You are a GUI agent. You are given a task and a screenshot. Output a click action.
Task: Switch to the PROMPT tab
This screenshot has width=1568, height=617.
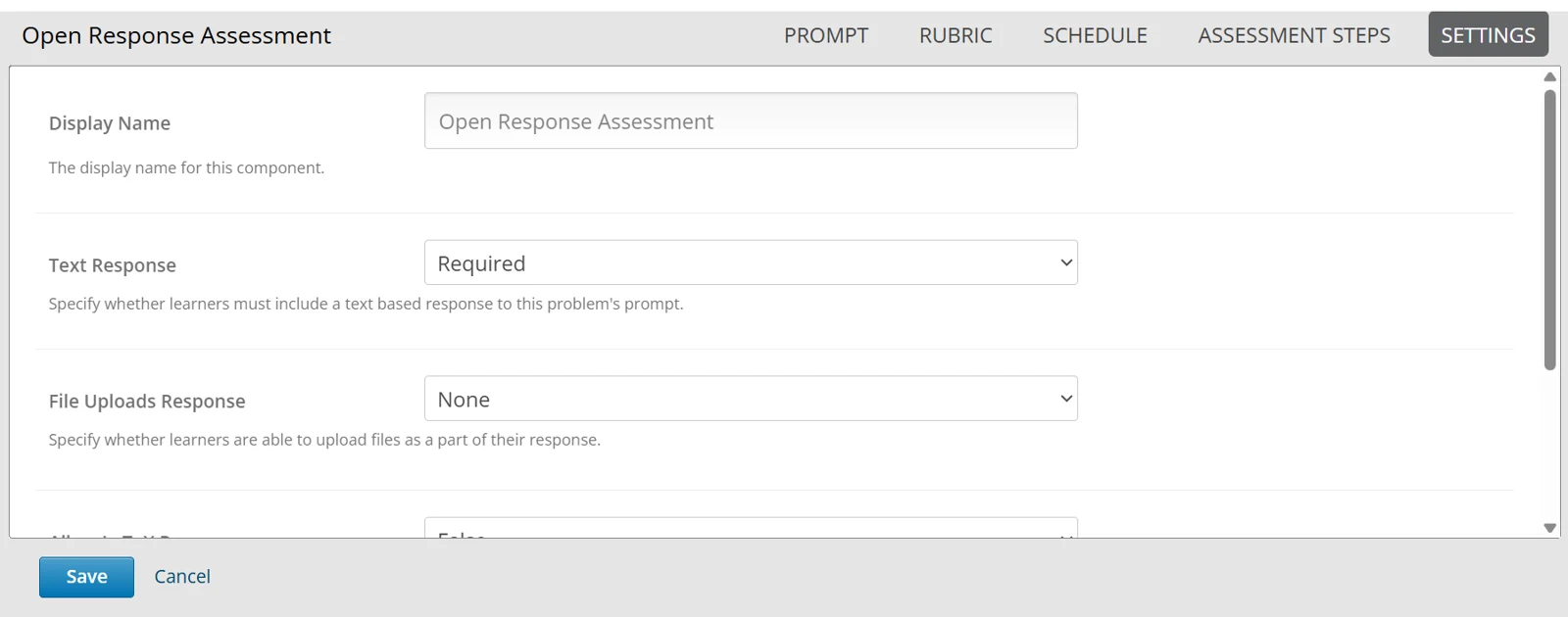coord(825,35)
